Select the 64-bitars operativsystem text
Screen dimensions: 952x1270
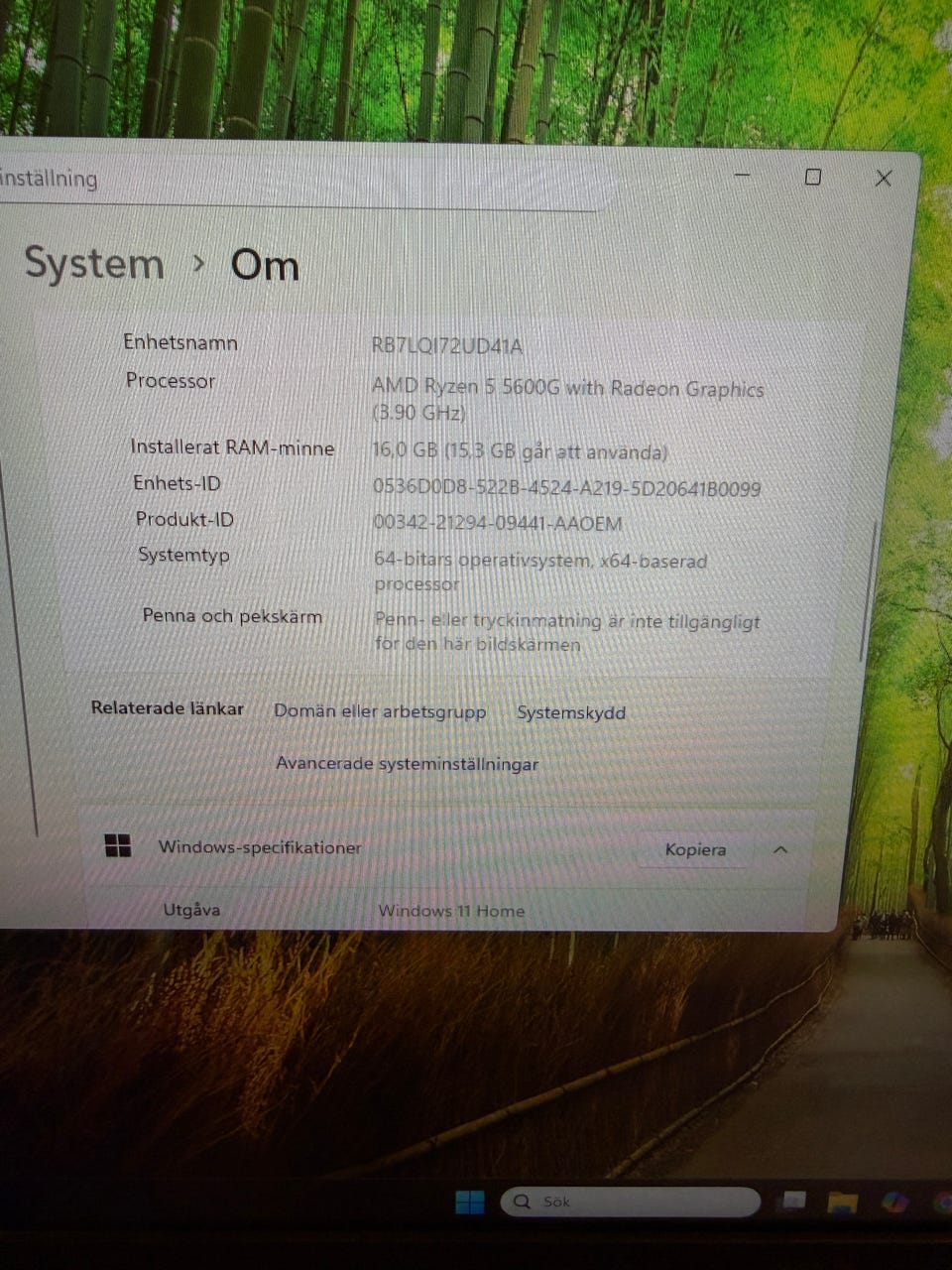point(540,571)
